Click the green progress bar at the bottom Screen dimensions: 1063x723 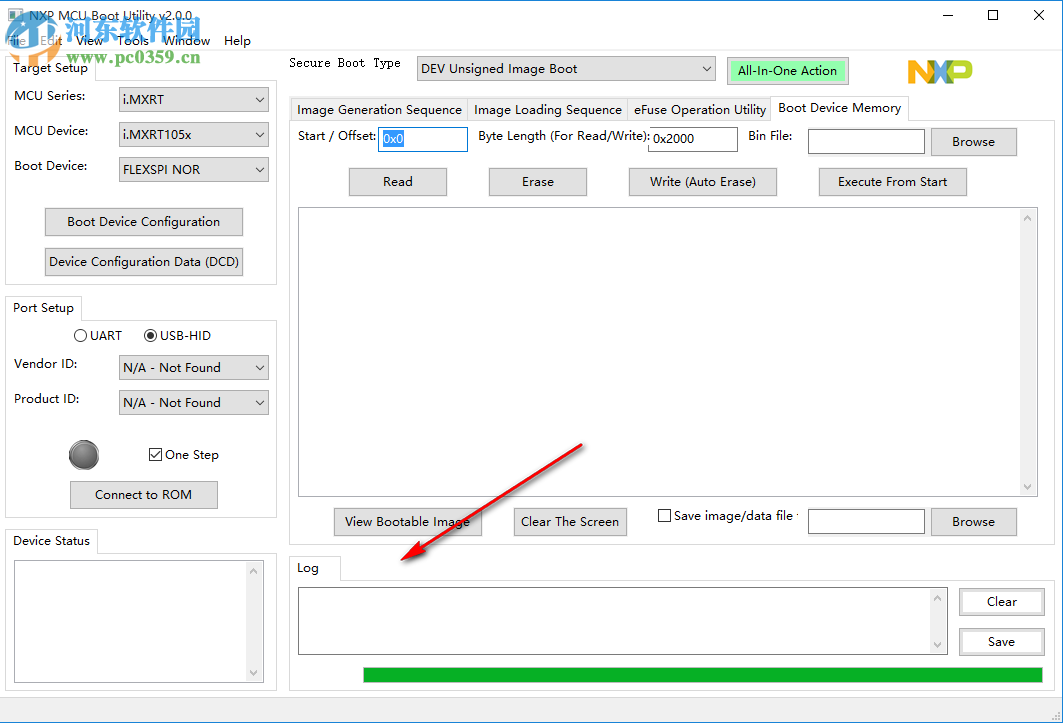(700, 675)
